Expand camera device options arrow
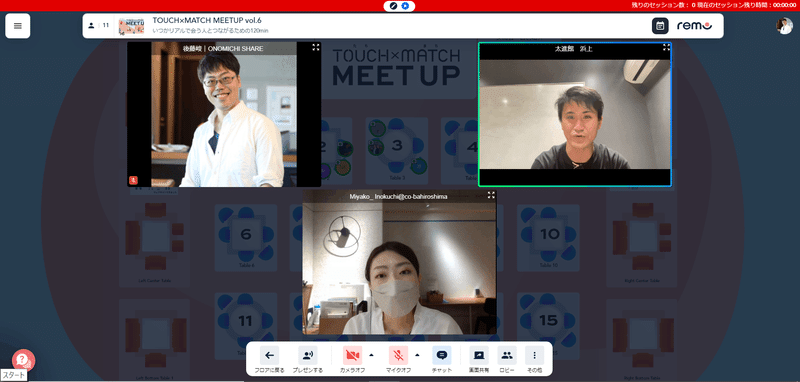Screen dimensions: 800x382 click(x=371, y=354)
